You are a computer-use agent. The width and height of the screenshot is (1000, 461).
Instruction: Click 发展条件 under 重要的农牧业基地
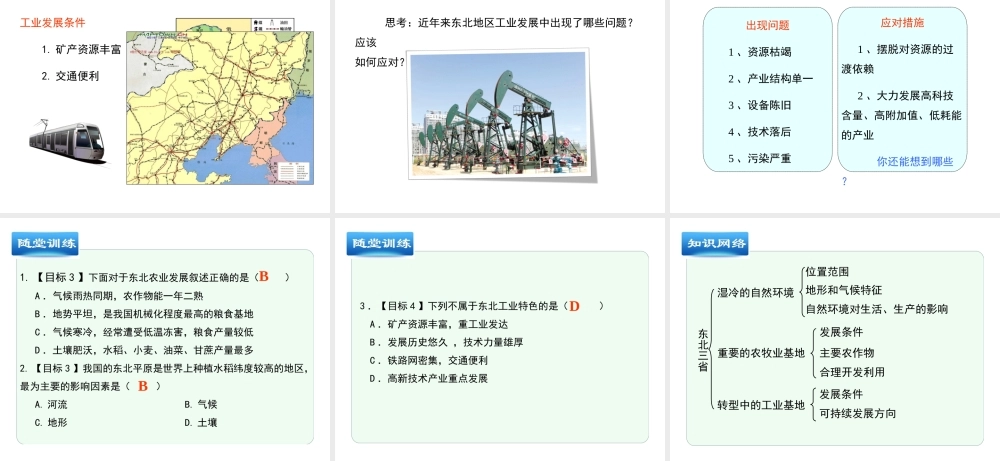(841, 332)
